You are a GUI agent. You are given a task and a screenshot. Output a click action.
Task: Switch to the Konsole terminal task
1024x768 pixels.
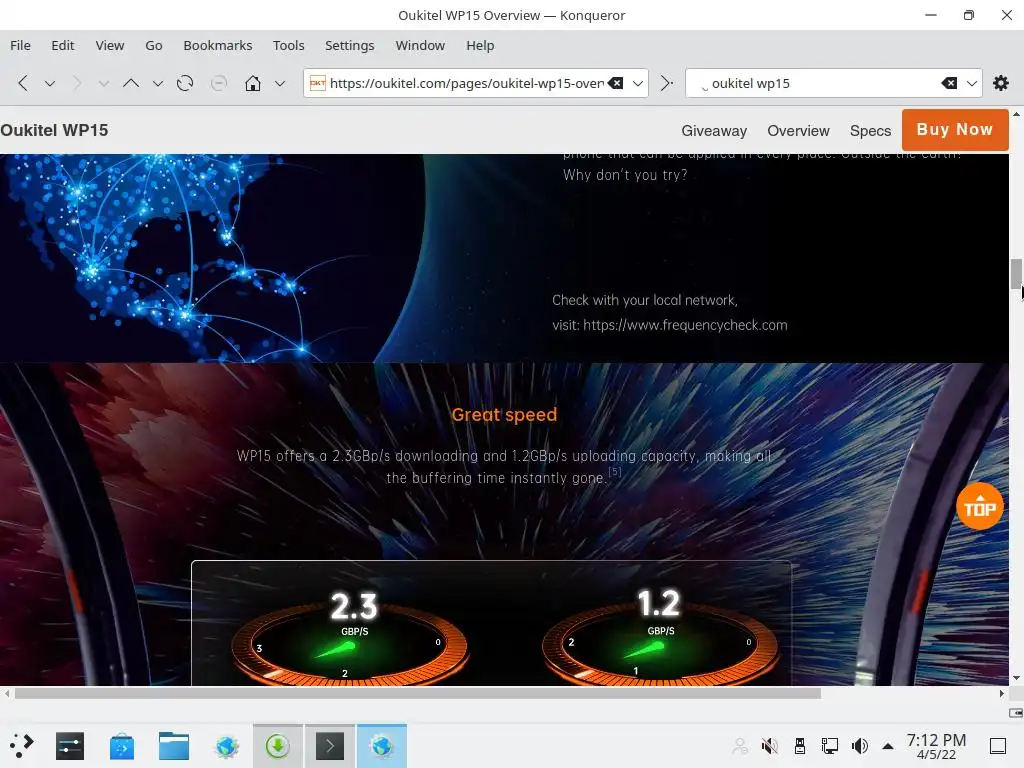coord(330,746)
